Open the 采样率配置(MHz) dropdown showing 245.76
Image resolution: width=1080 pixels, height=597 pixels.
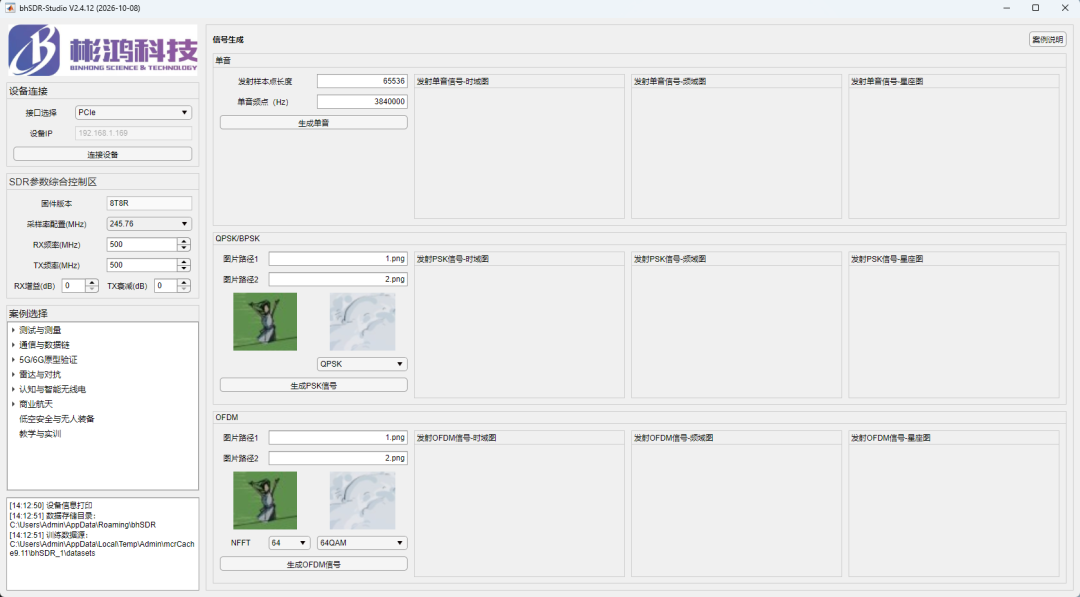(x=149, y=224)
